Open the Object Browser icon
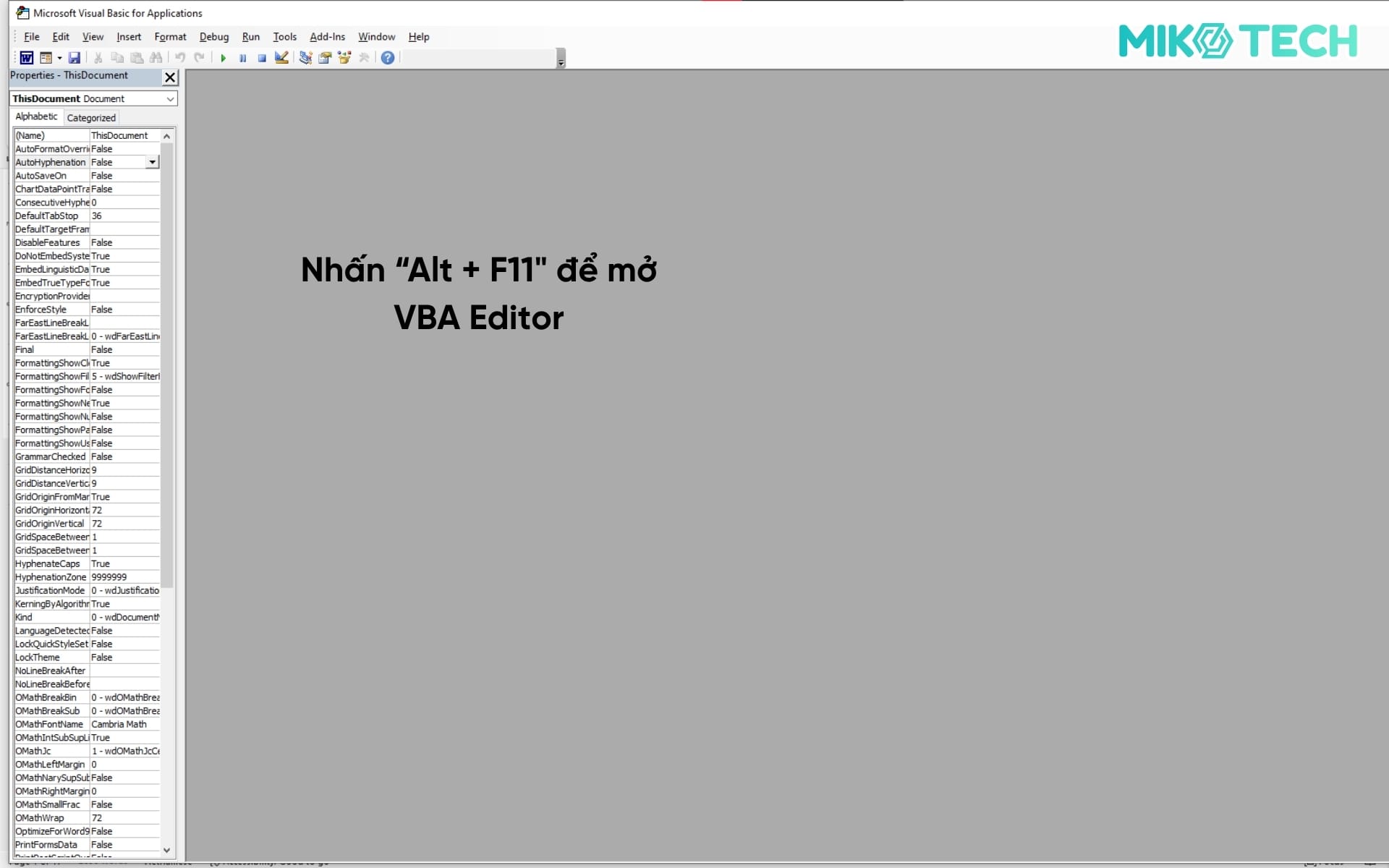This screenshot has height=868, width=1389. (x=344, y=58)
